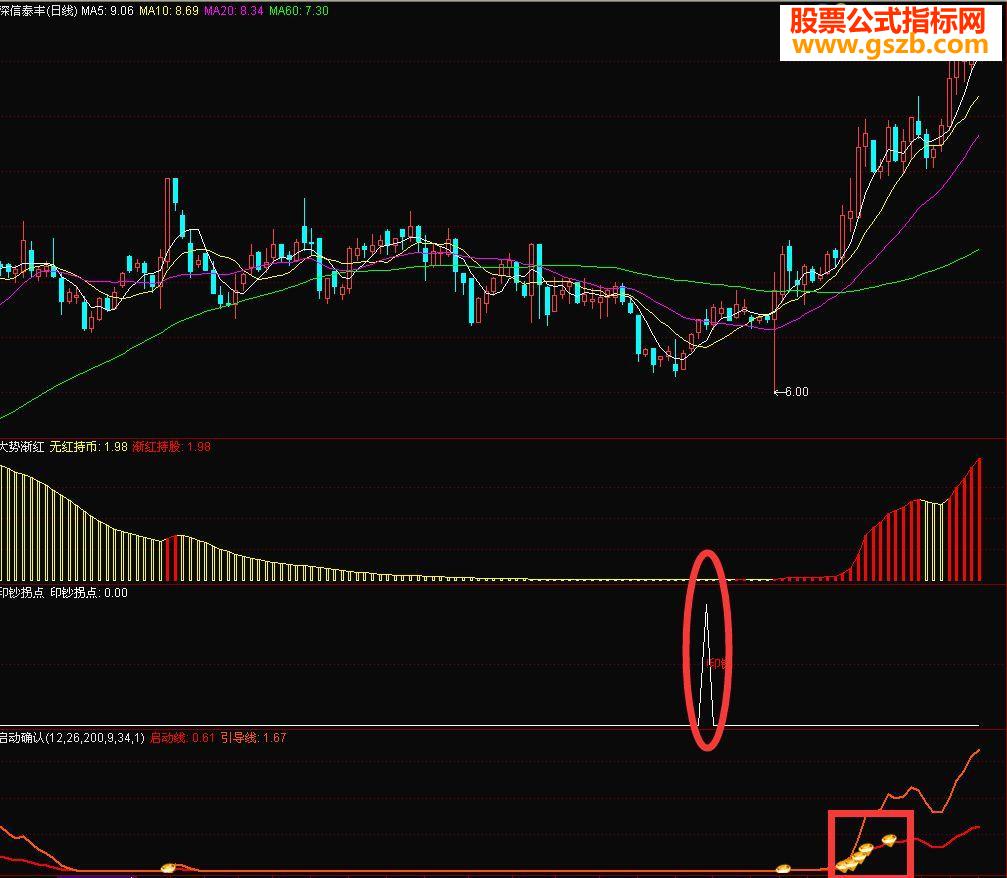1007x878 pixels.
Task: Click the 6.00 low price label
Action: [x=796, y=392]
